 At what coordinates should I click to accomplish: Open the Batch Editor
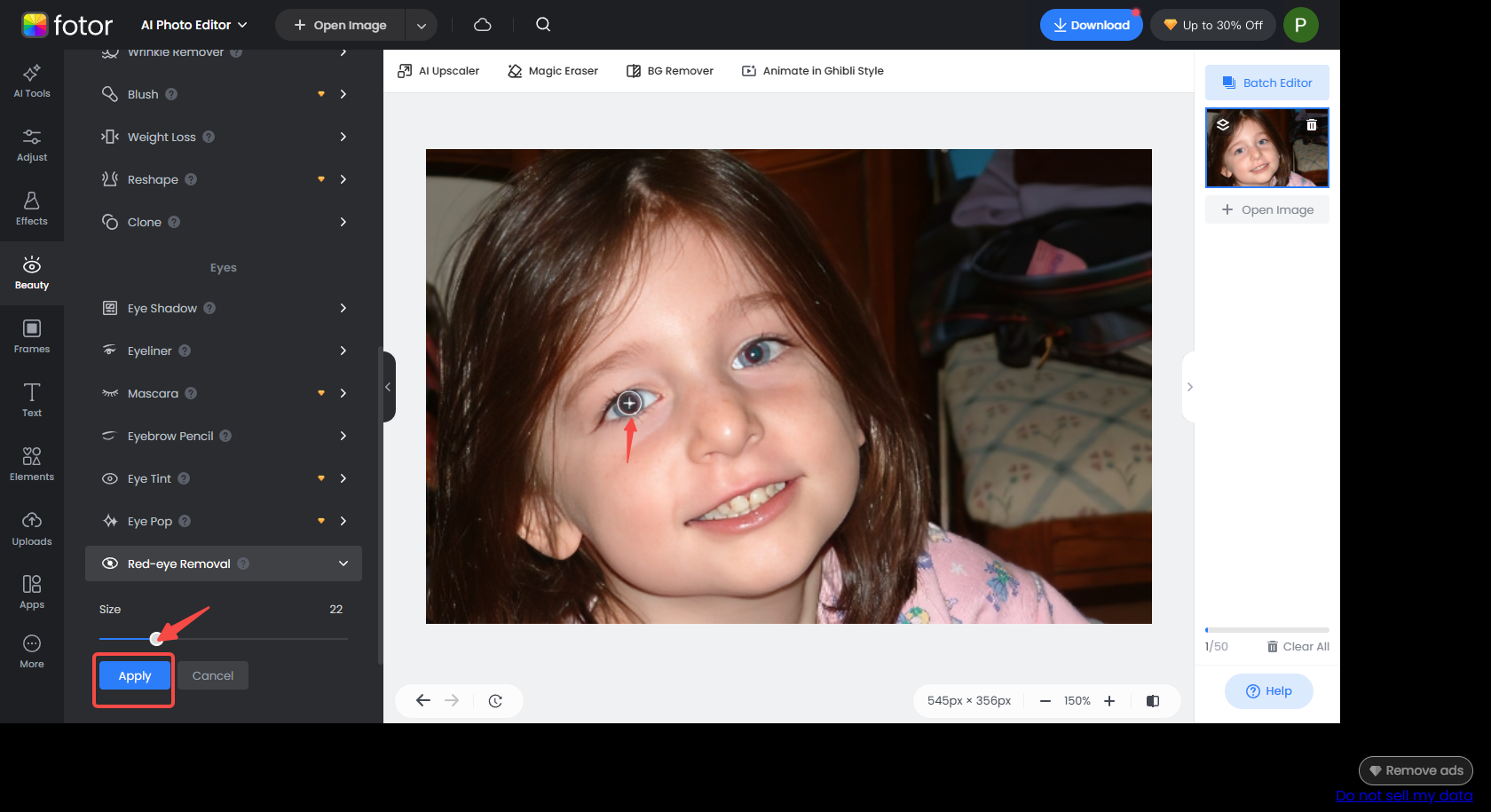(x=1267, y=83)
